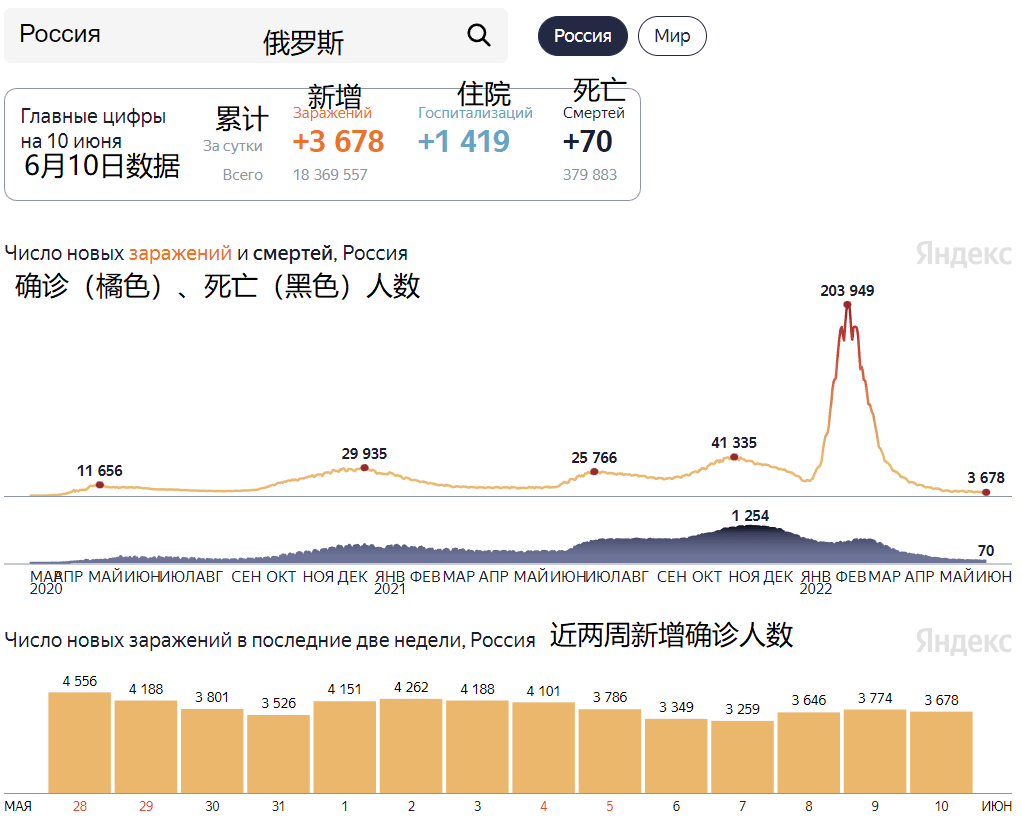Select the Россия tab

583,35
